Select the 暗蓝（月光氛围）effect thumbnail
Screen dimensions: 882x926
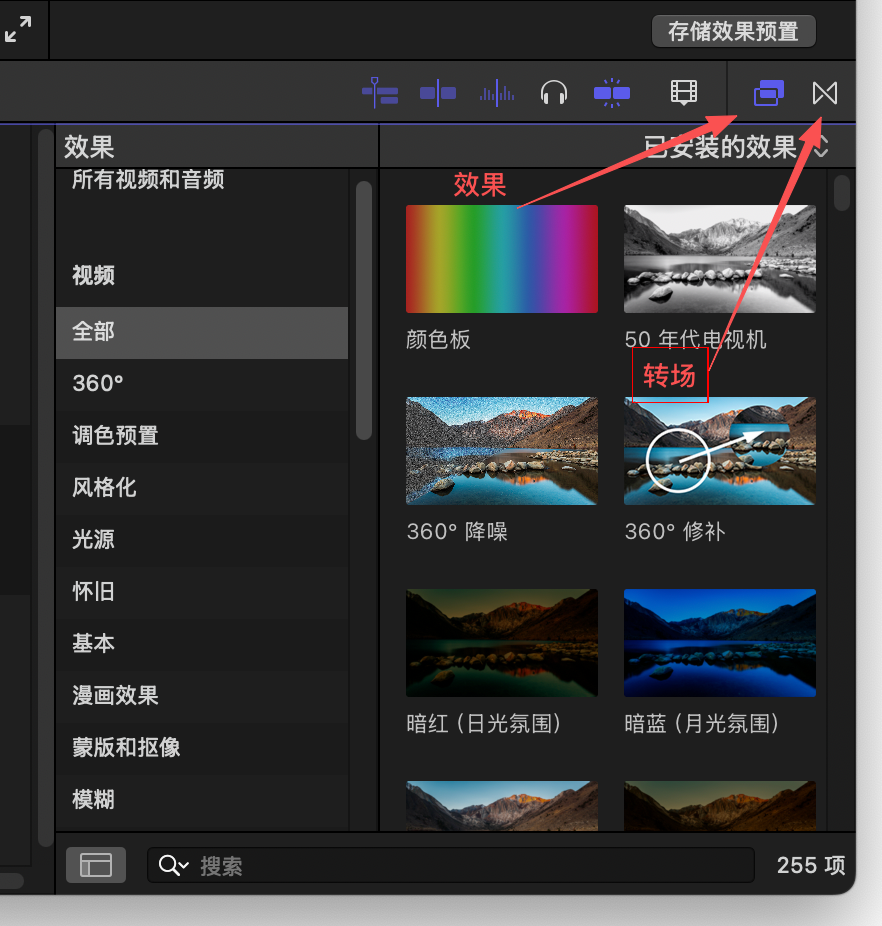click(720, 643)
